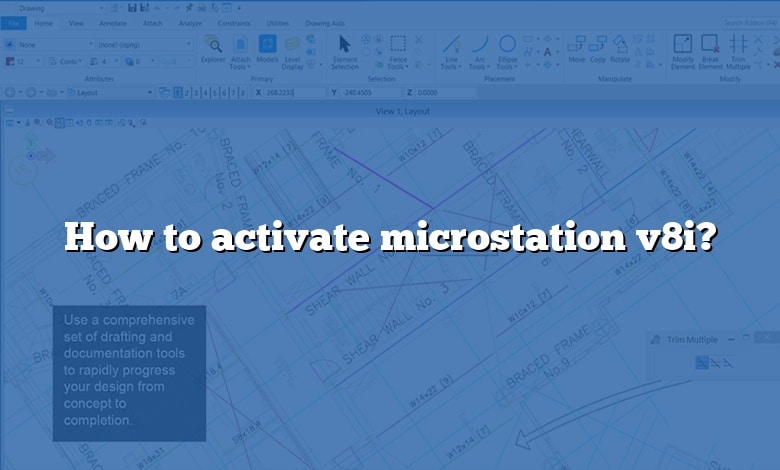
Task: Click the X coordinate field
Action: click(x=294, y=93)
